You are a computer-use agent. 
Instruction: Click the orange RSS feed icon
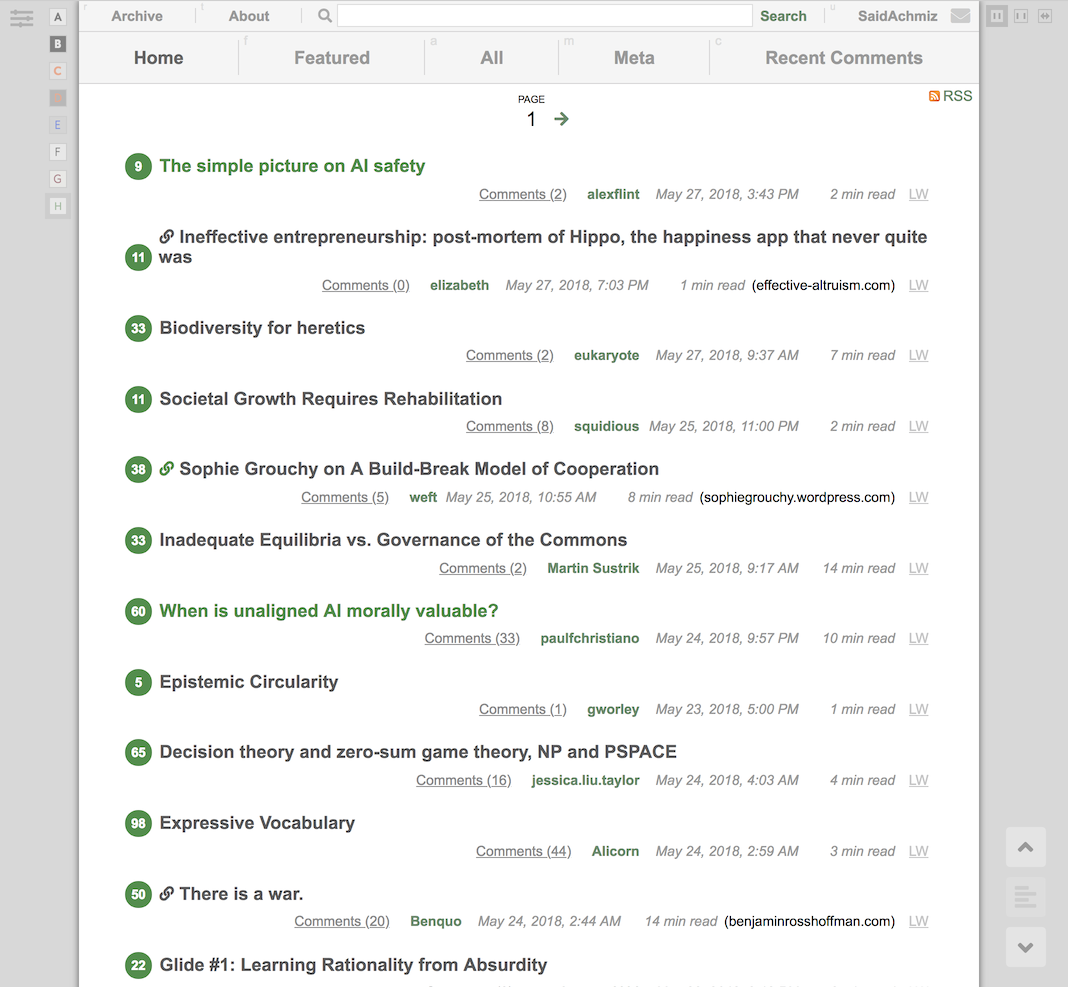[x=934, y=96]
